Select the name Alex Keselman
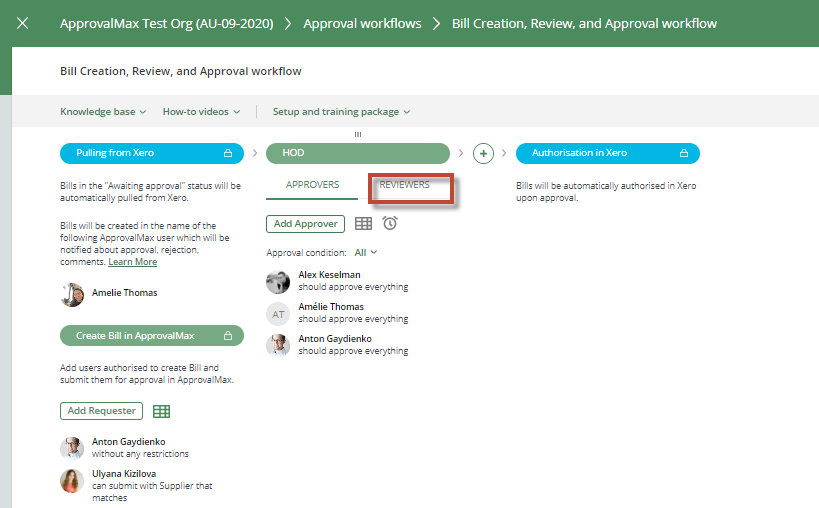 click(330, 275)
